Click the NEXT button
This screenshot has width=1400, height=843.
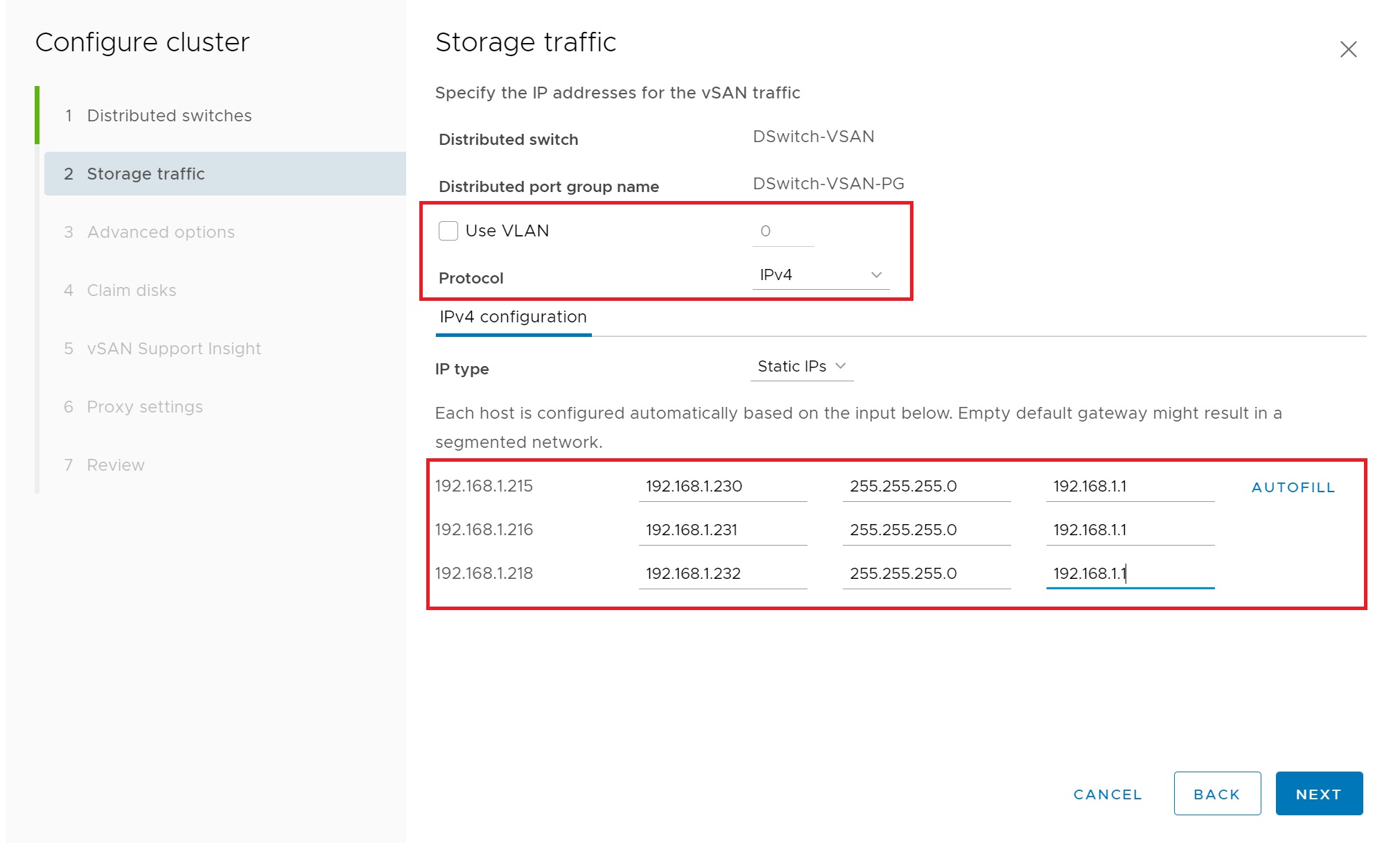[1318, 794]
